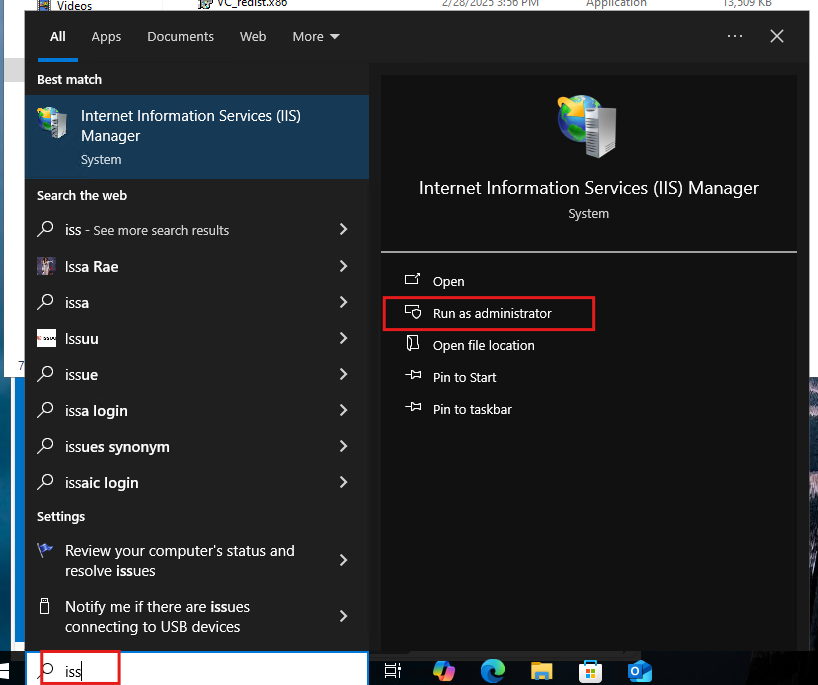The image size is (818, 685).
Task: Open Outlook from the taskbar
Action: (x=640, y=670)
